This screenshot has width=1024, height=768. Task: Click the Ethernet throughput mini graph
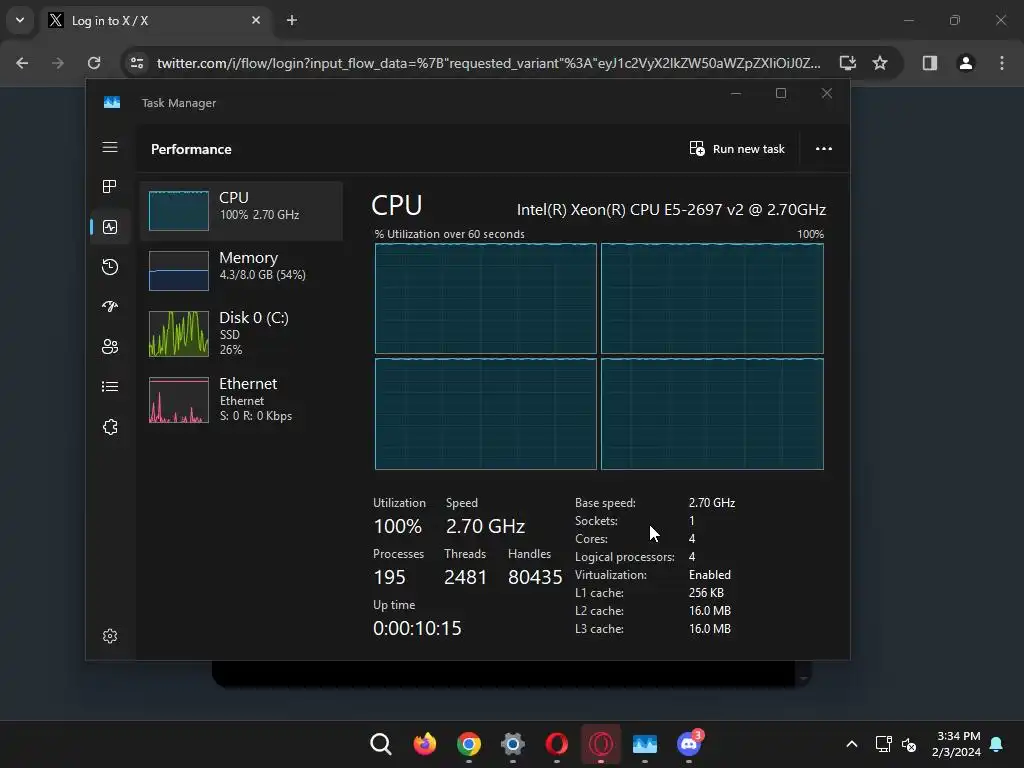tap(179, 400)
